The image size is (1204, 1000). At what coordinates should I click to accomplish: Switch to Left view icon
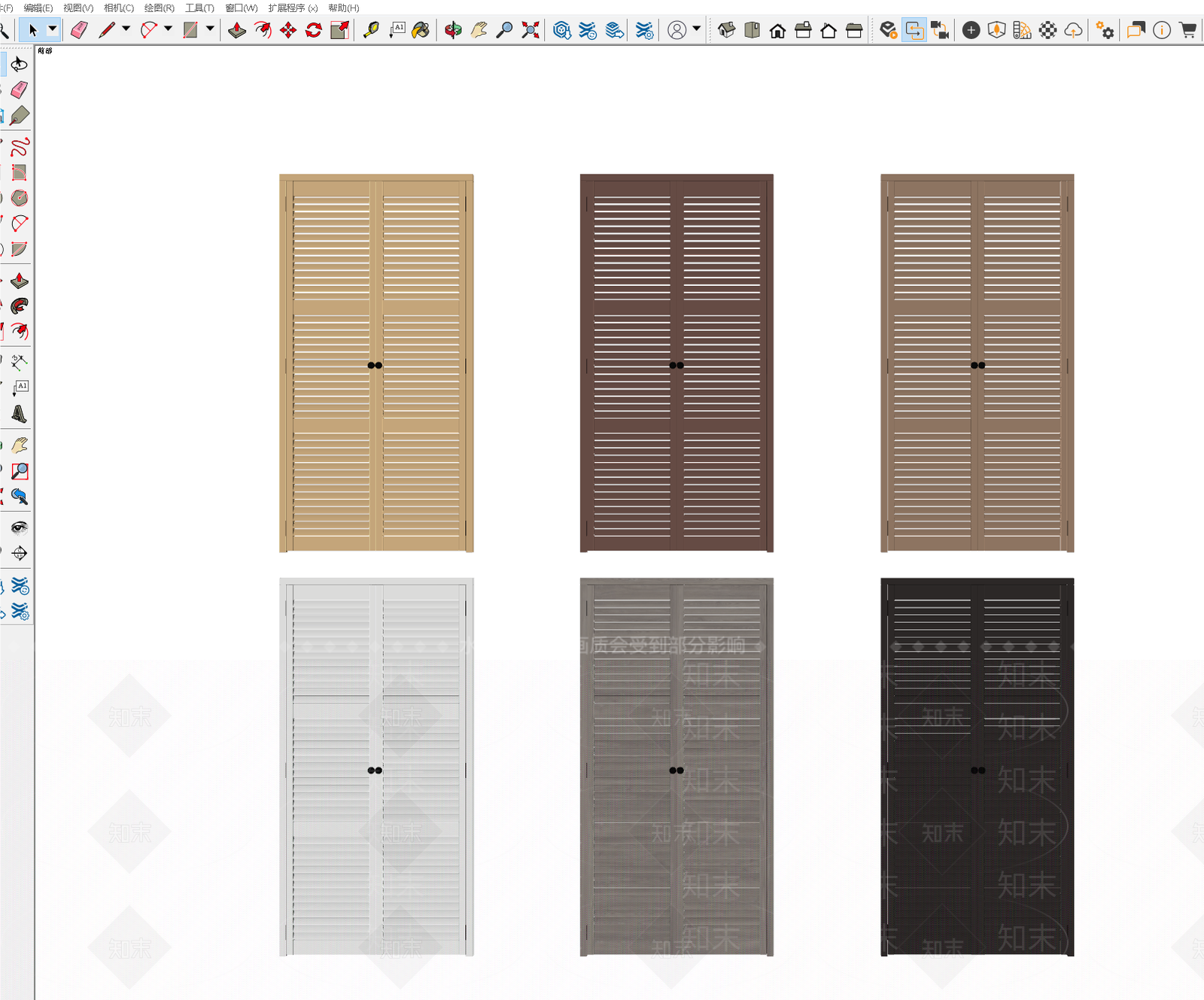(854, 30)
